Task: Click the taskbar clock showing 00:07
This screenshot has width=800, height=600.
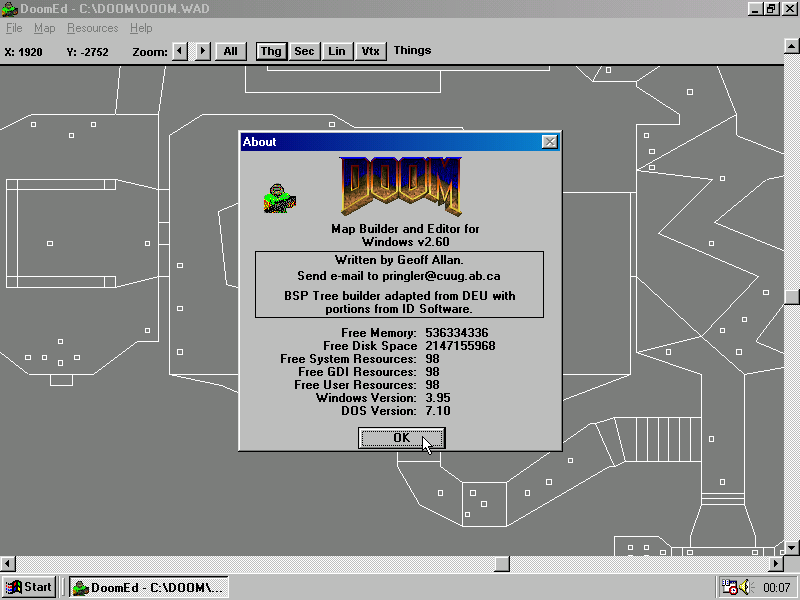Action: pos(777,588)
